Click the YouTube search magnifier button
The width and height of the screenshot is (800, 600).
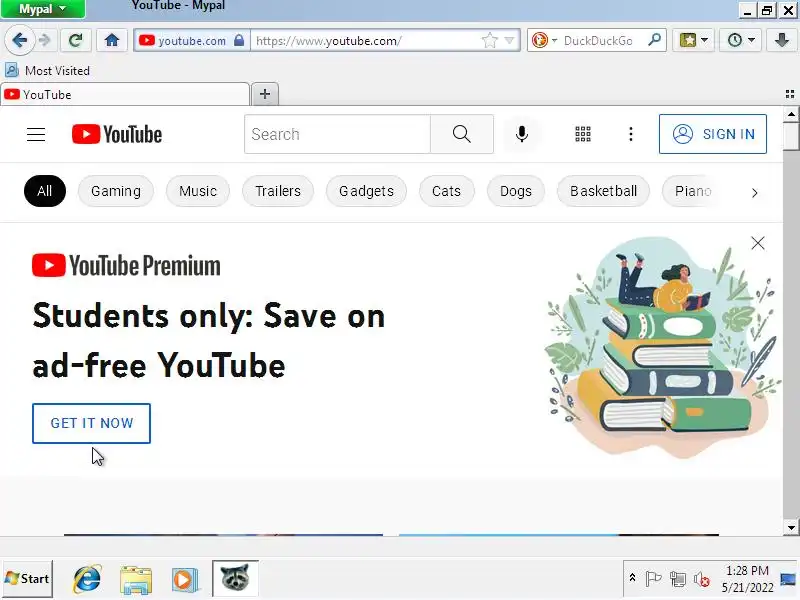462,134
